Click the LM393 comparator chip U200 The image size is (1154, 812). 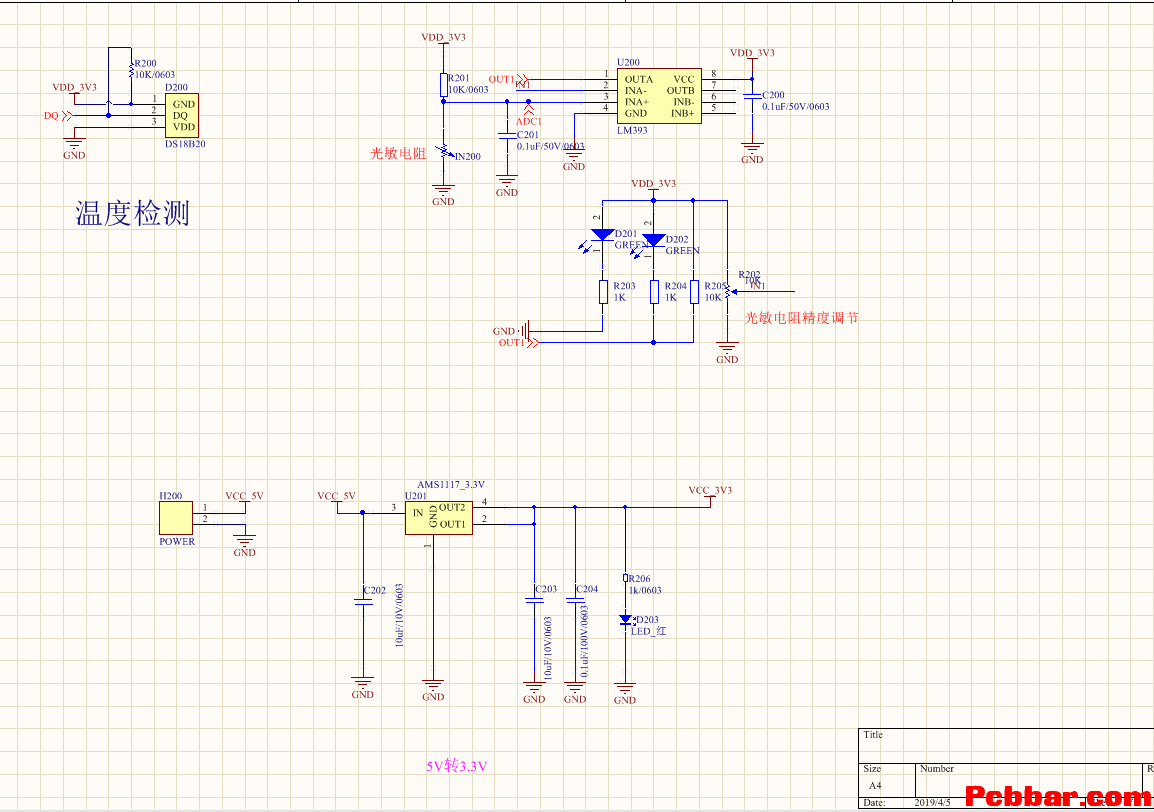coord(659,96)
